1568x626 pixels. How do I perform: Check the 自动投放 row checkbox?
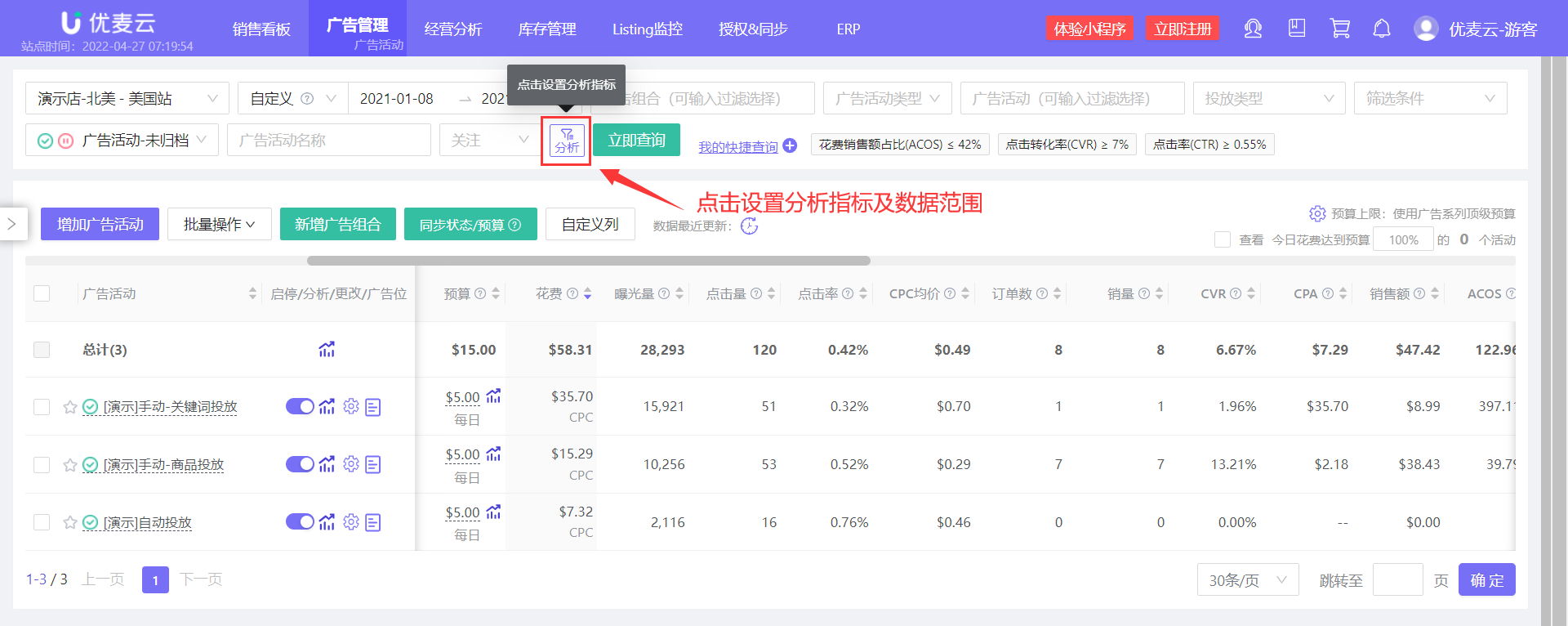pos(42,522)
